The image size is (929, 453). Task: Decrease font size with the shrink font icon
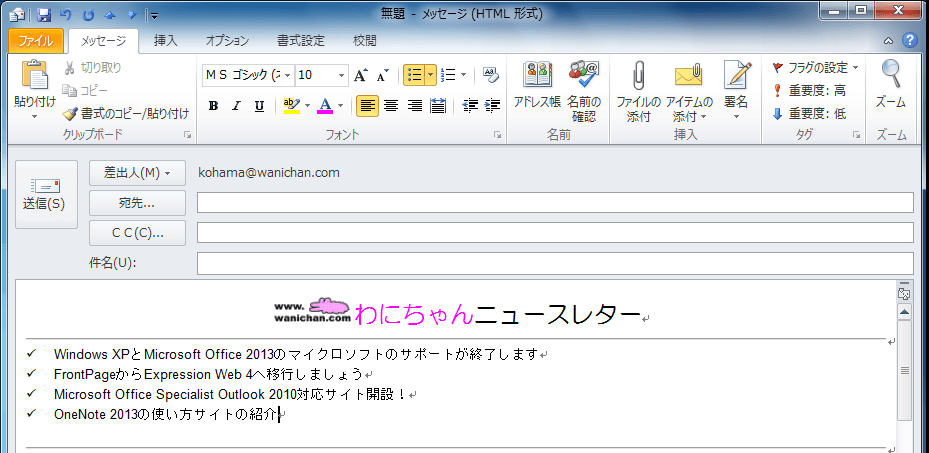[383, 75]
